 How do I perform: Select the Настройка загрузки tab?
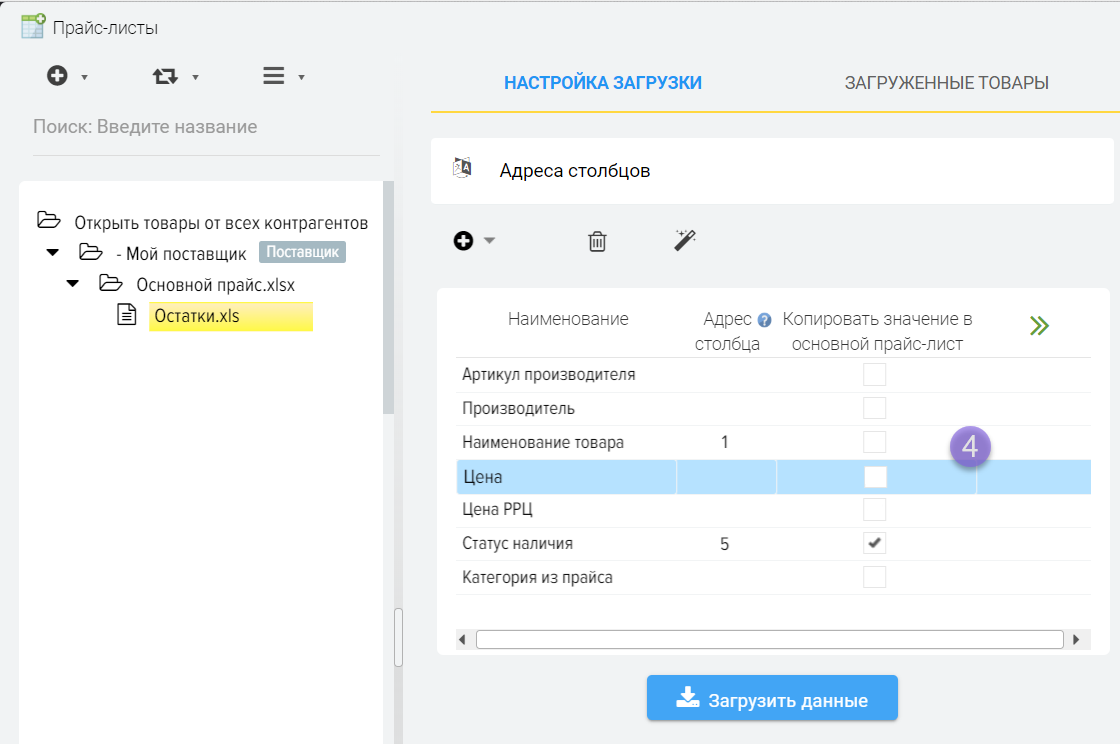coord(602,83)
